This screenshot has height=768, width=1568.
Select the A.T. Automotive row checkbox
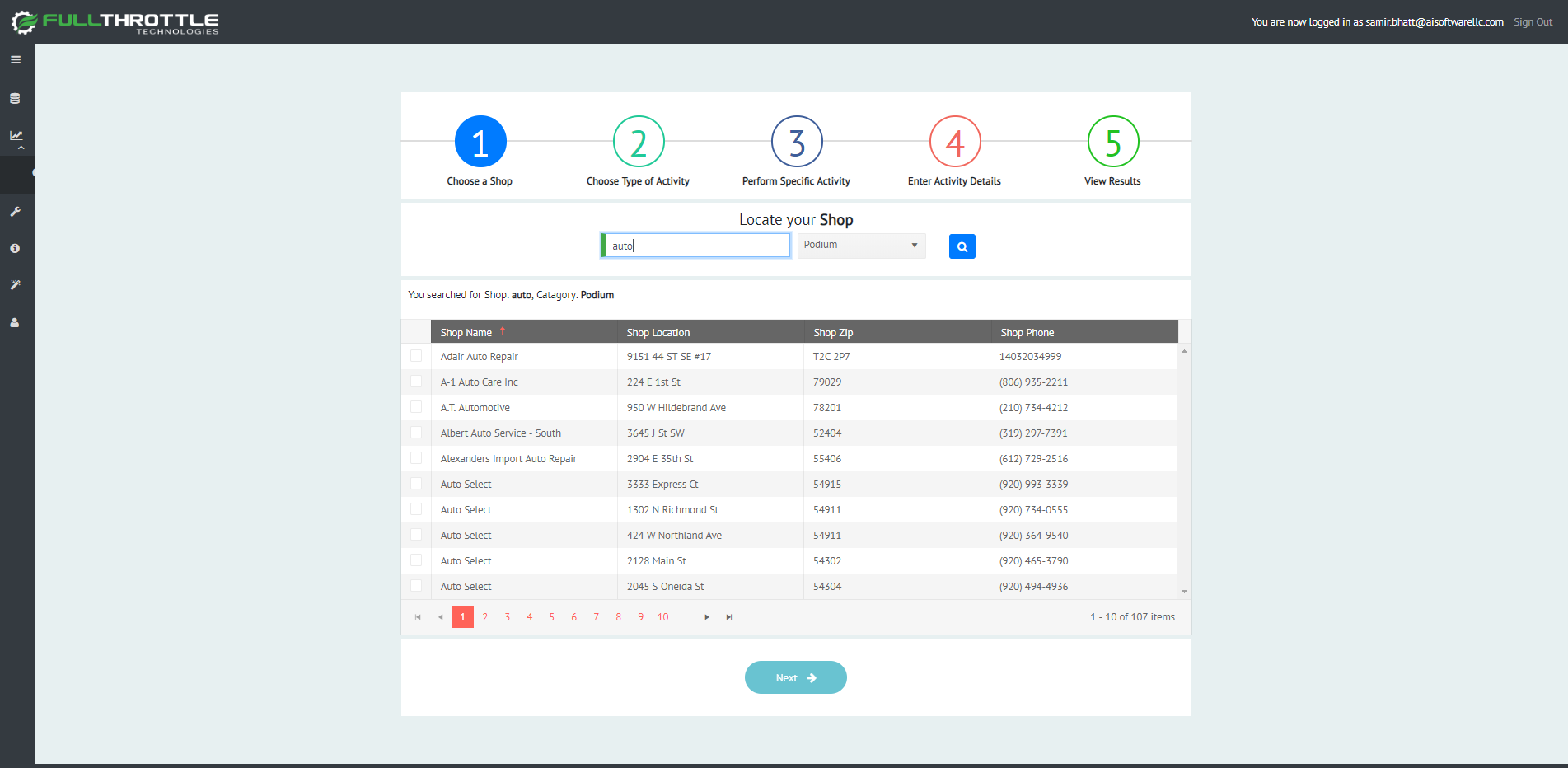416,407
